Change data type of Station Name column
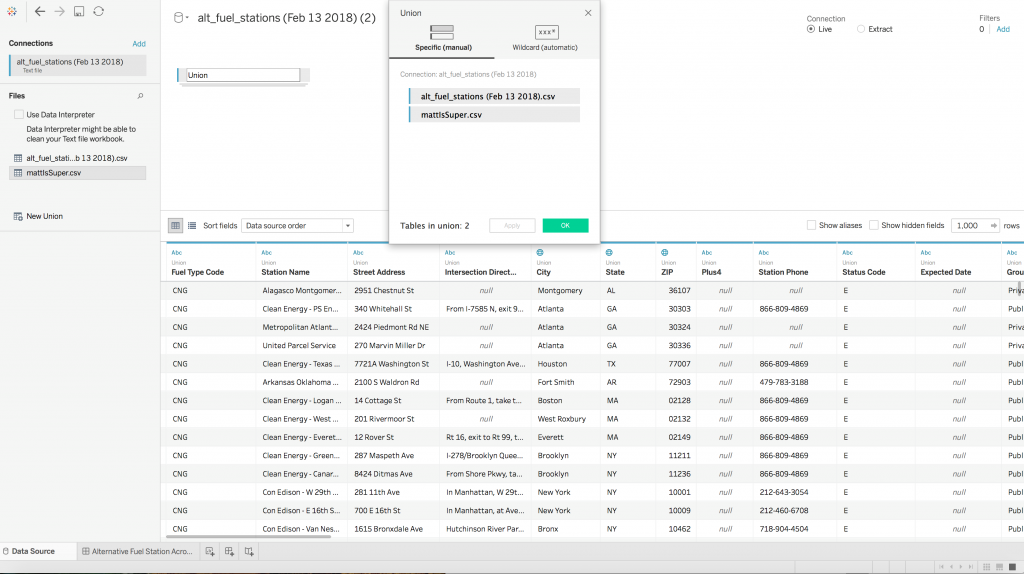Screen dimensions: 1024x574 coord(266,252)
